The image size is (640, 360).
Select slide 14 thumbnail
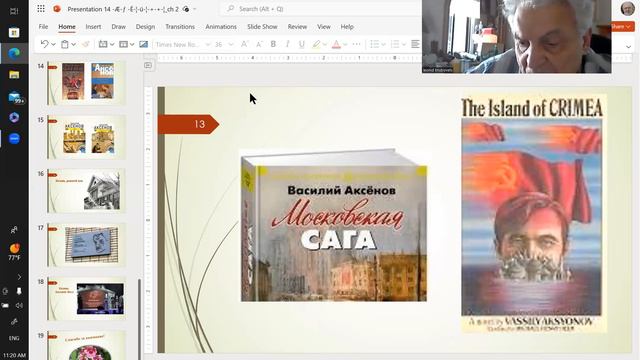[87, 83]
